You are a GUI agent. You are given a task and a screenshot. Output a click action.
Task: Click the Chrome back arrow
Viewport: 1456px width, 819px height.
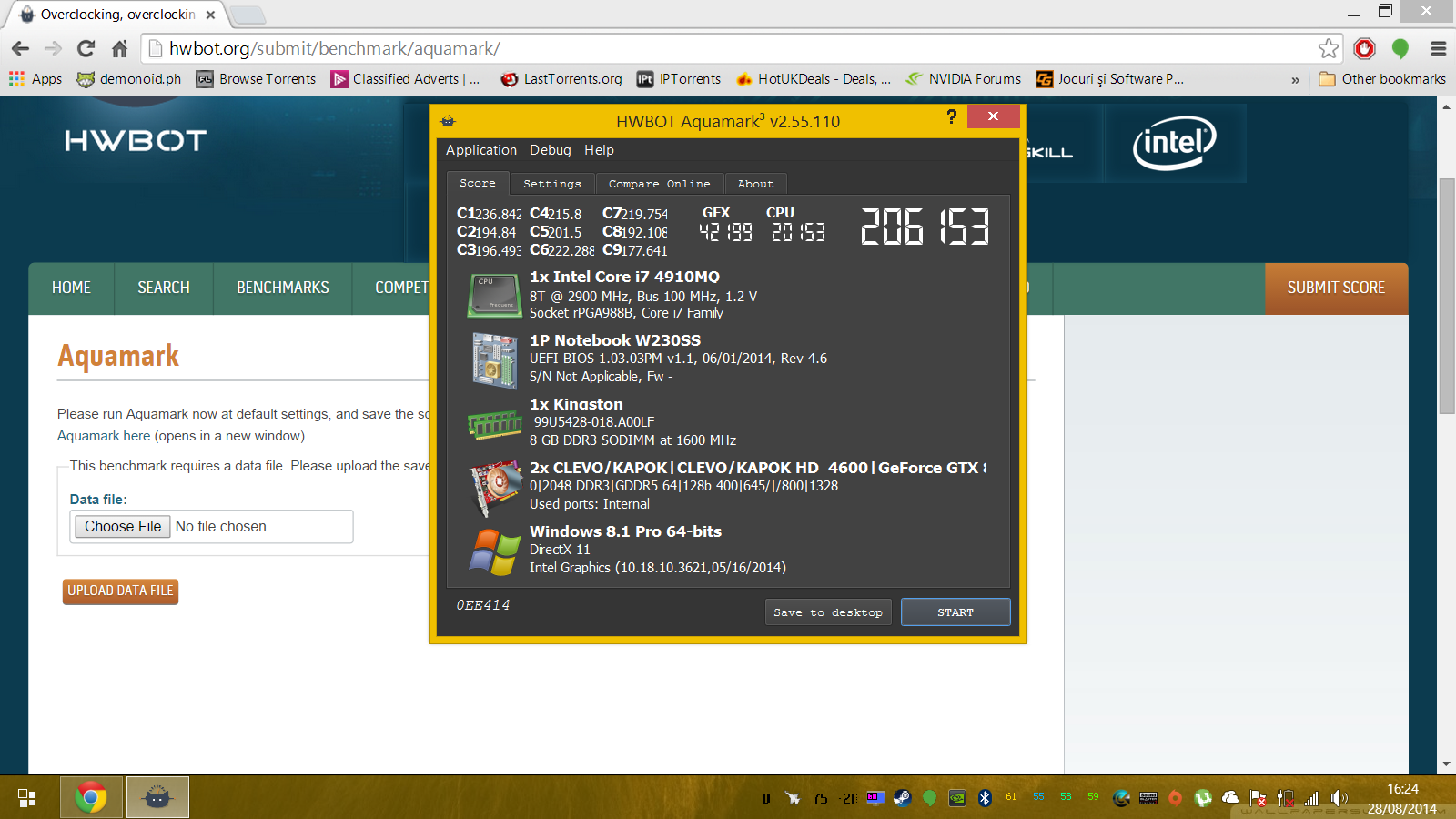[x=20, y=48]
